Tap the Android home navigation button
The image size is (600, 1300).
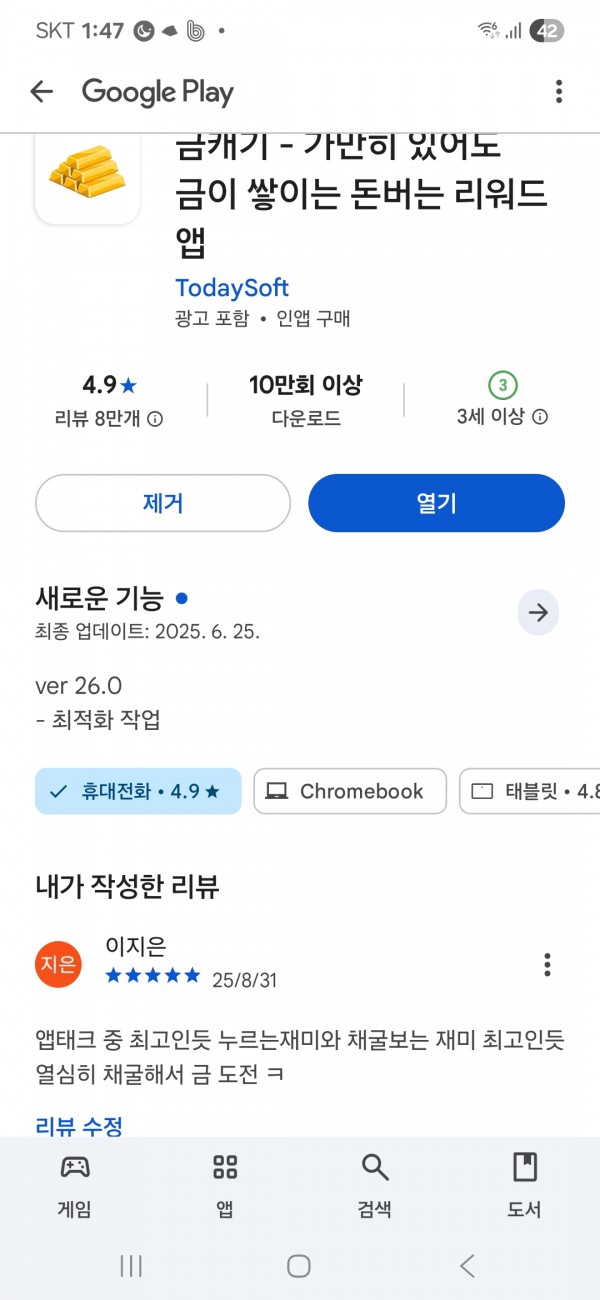(299, 1266)
